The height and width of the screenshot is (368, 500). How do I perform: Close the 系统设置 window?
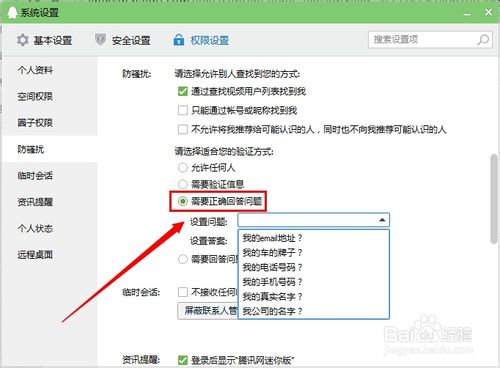click(x=488, y=12)
